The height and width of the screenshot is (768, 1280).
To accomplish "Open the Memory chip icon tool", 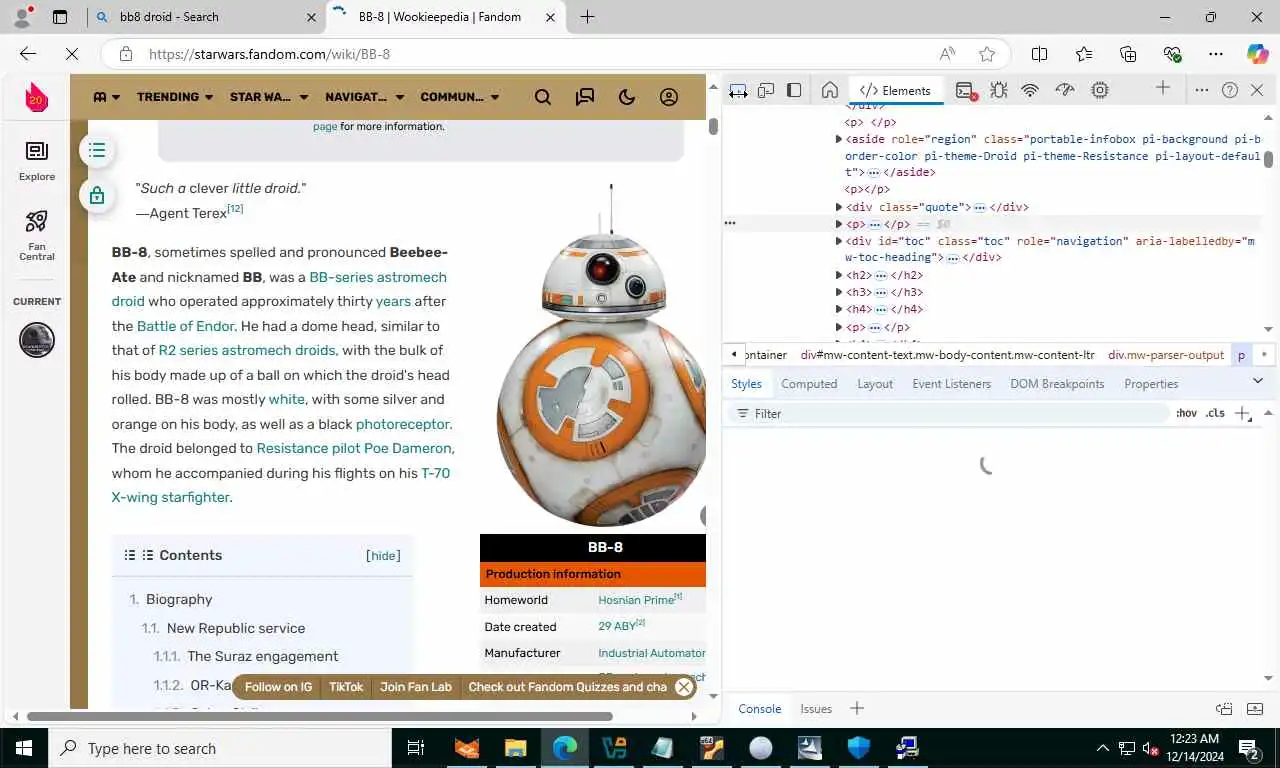I will point(1100,91).
